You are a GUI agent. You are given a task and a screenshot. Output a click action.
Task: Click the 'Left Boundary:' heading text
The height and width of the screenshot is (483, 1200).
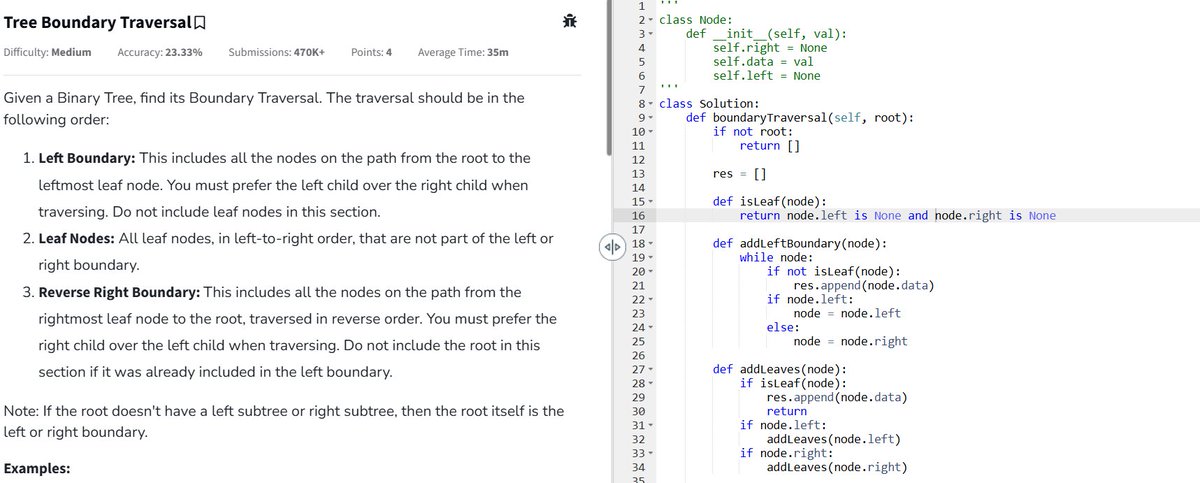pyautogui.click(x=87, y=158)
